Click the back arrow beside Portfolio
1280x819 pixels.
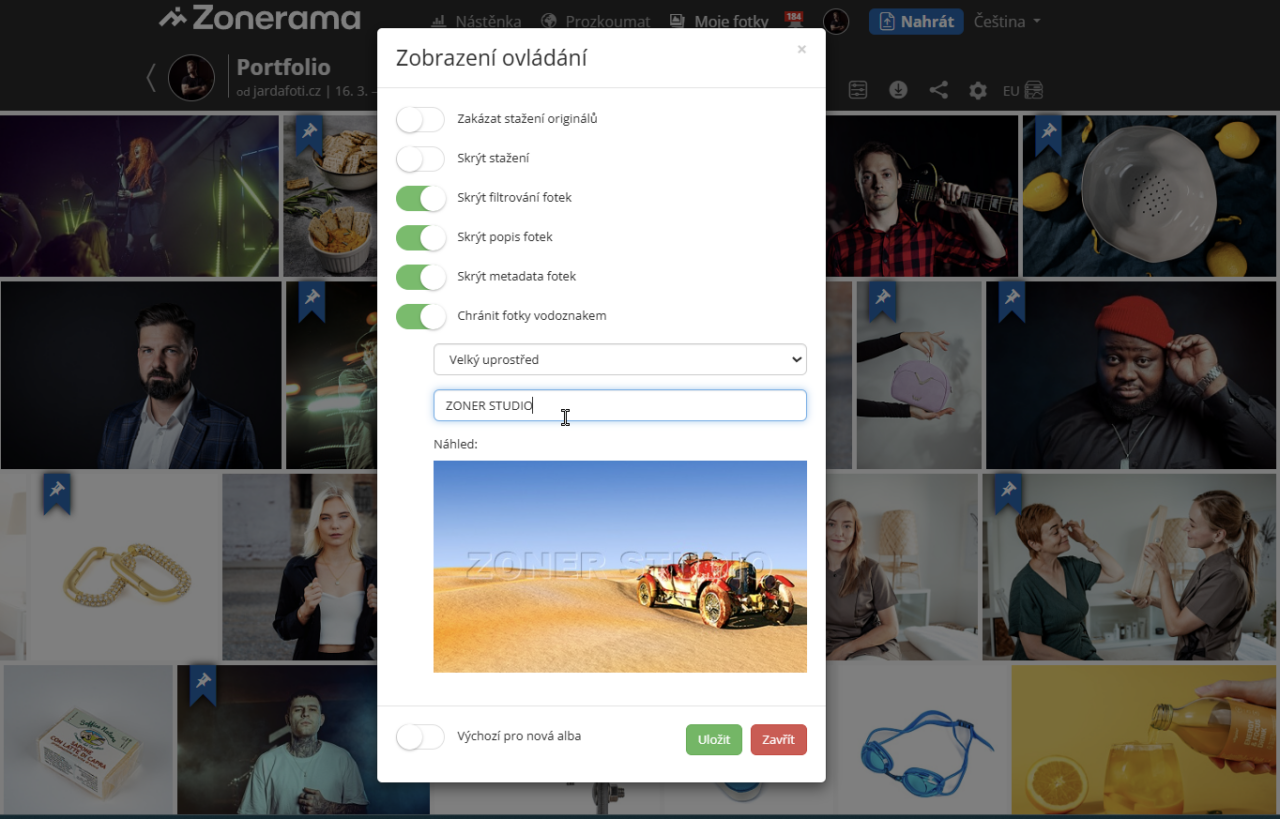152,77
